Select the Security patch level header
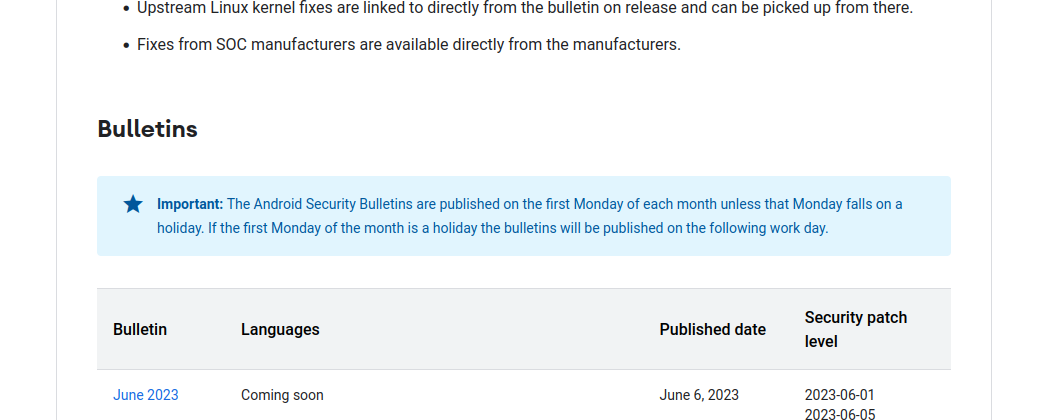This screenshot has height=420, width=1041. (x=855, y=329)
